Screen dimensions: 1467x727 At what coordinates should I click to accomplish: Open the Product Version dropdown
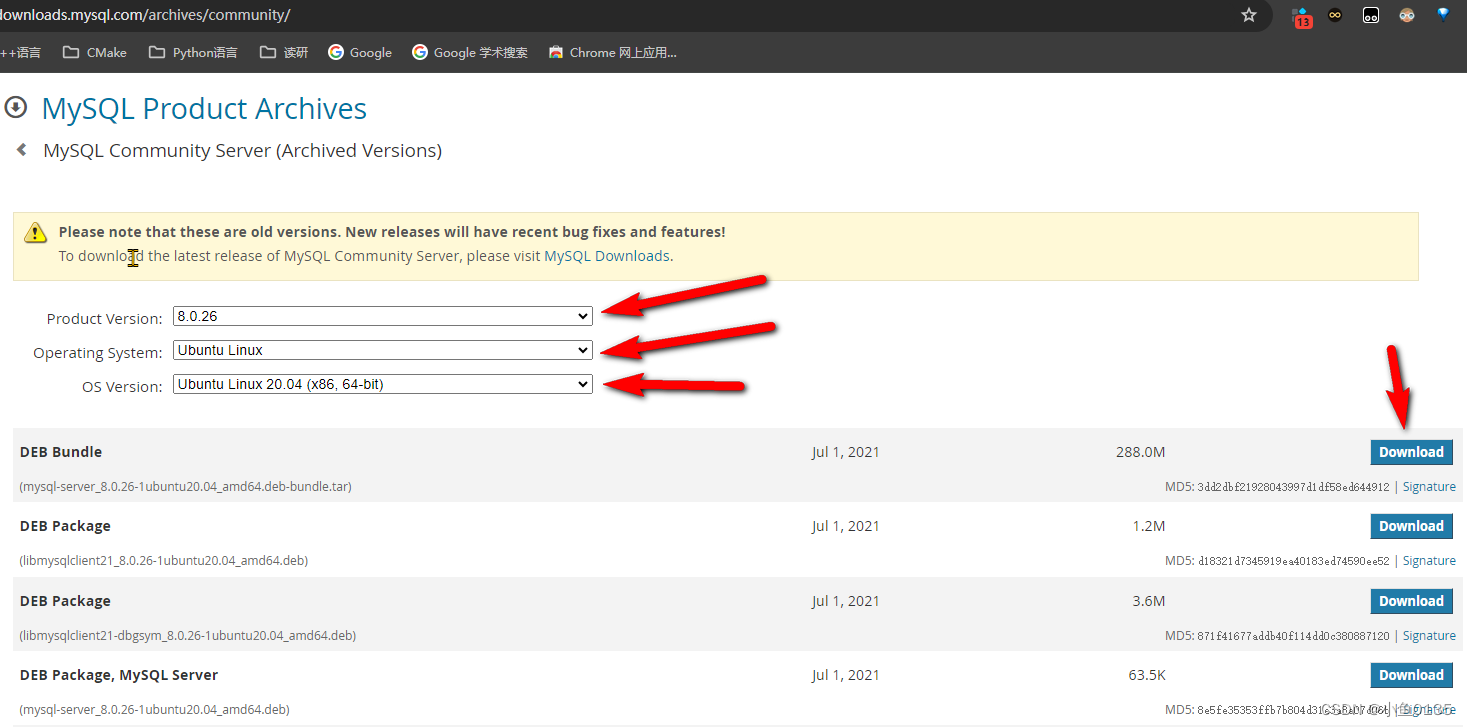pos(383,316)
